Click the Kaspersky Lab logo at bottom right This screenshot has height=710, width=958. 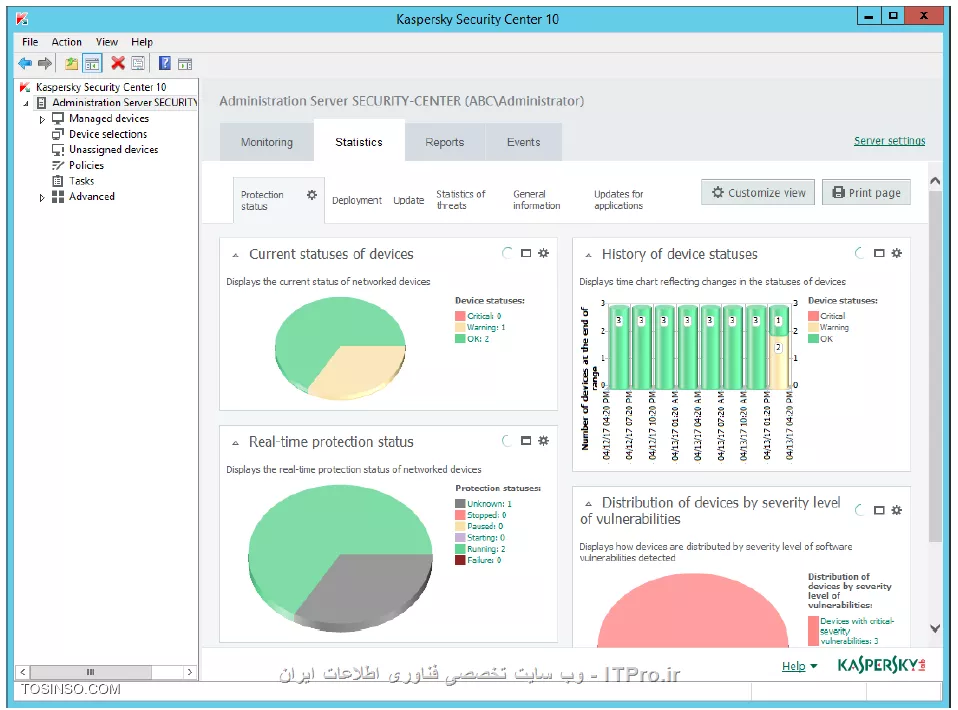click(x=881, y=665)
